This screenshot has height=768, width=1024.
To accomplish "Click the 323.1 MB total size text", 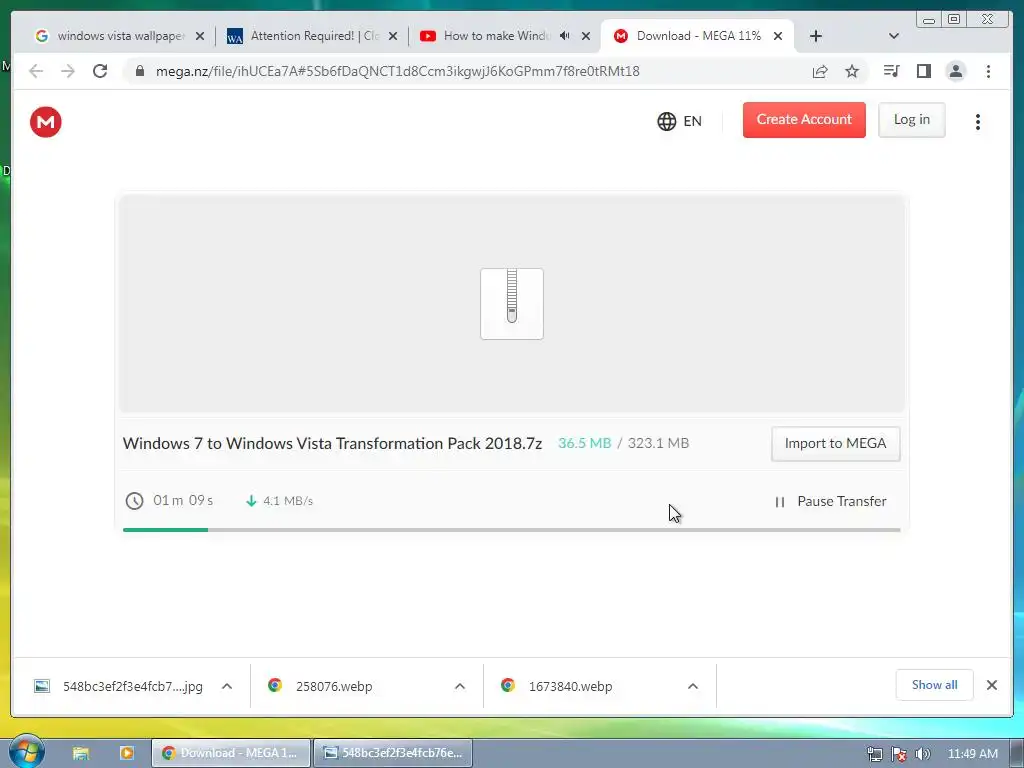I will (x=658, y=443).
